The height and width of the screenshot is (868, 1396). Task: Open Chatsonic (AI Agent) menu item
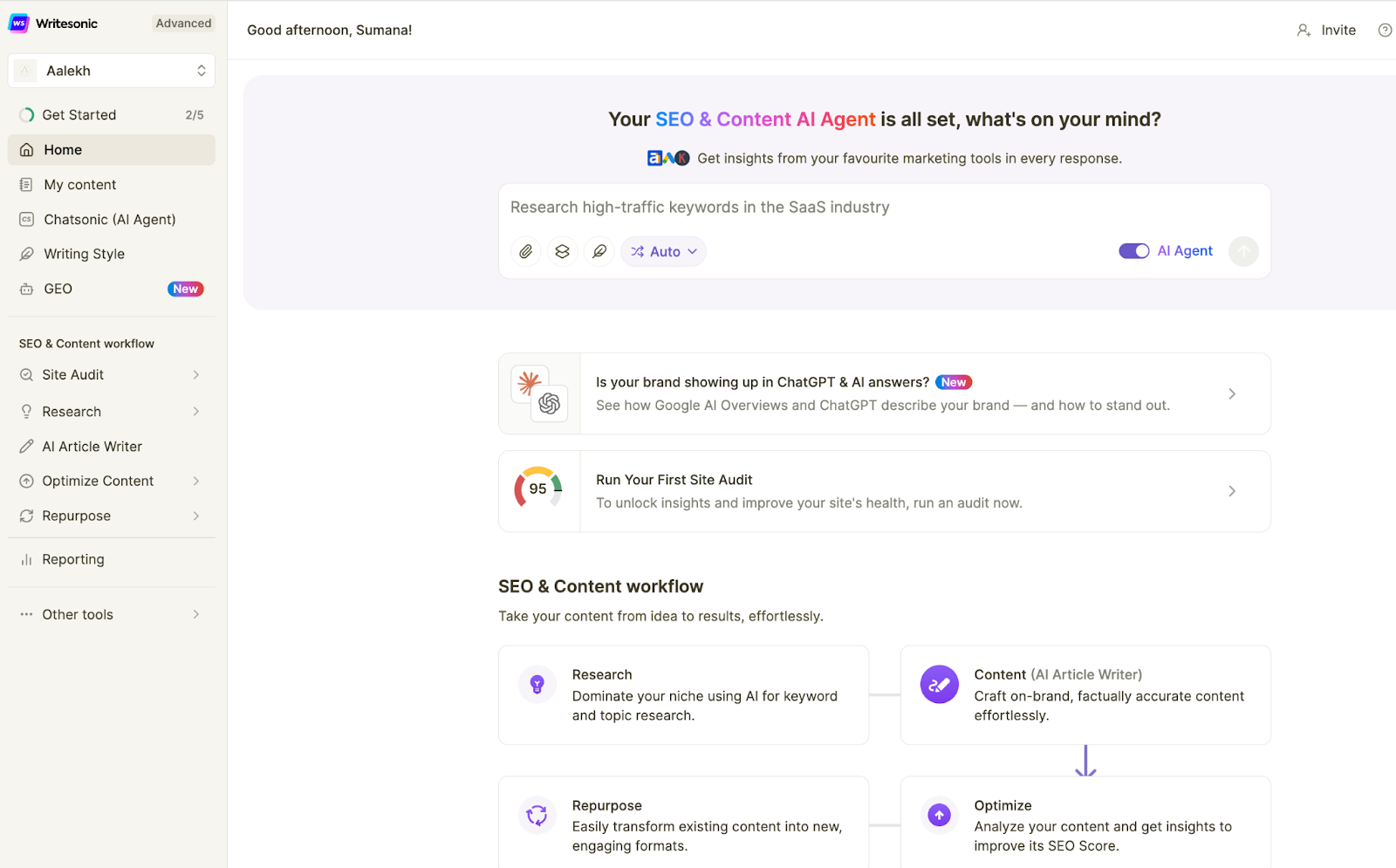pos(112,220)
